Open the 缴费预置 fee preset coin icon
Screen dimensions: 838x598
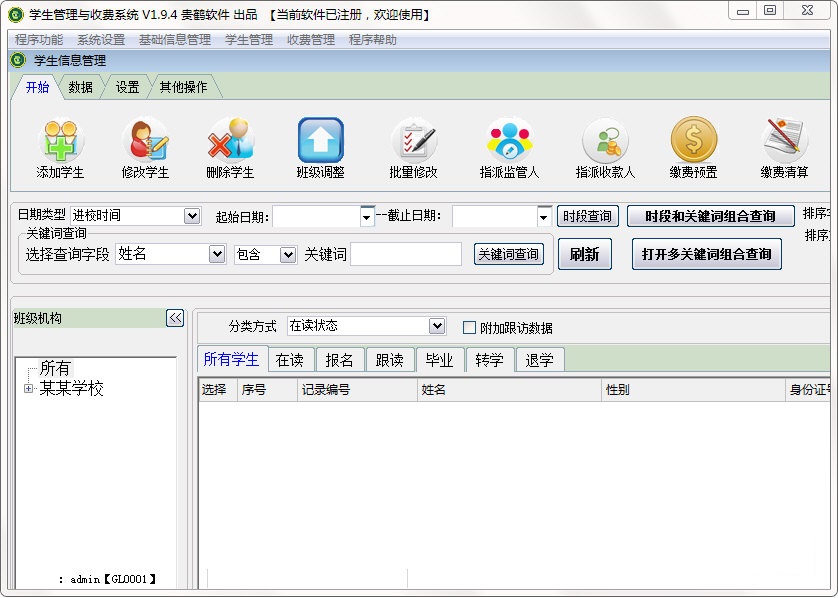pyautogui.click(x=694, y=139)
